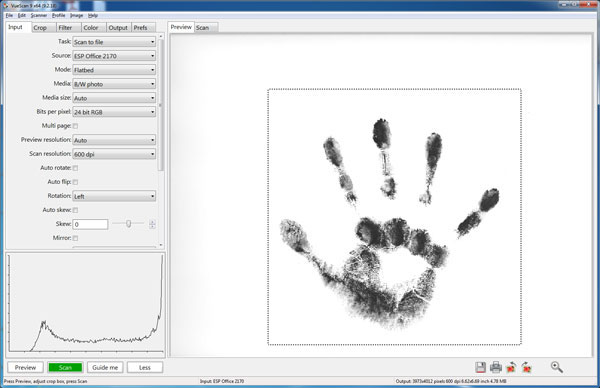Image resolution: width=600 pixels, height=388 pixels.
Task: Click the green Scan button
Action: point(65,367)
